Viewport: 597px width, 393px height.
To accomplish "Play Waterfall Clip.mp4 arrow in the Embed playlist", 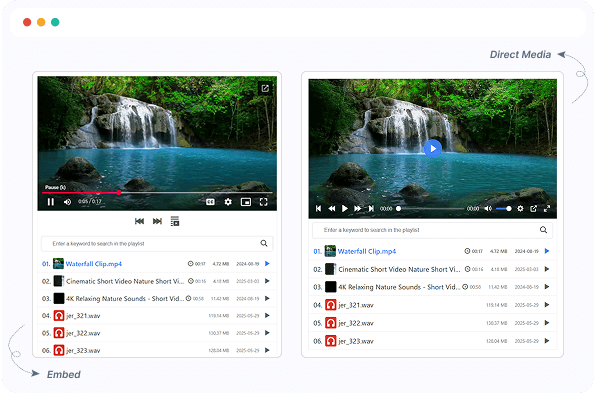I will (x=267, y=264).
